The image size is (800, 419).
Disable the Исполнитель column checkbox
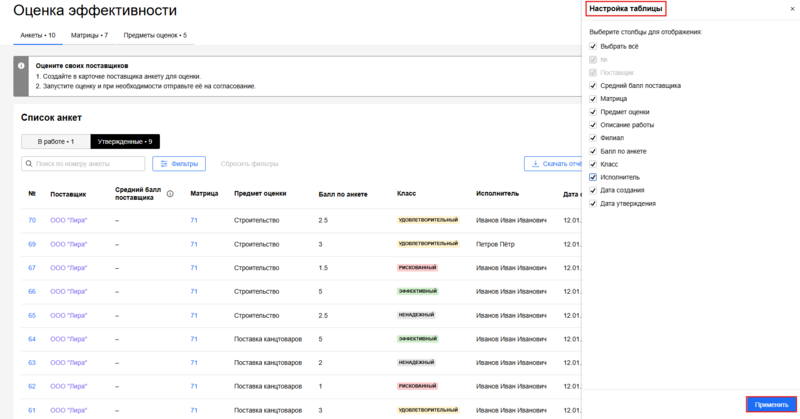tap(594, 177)
